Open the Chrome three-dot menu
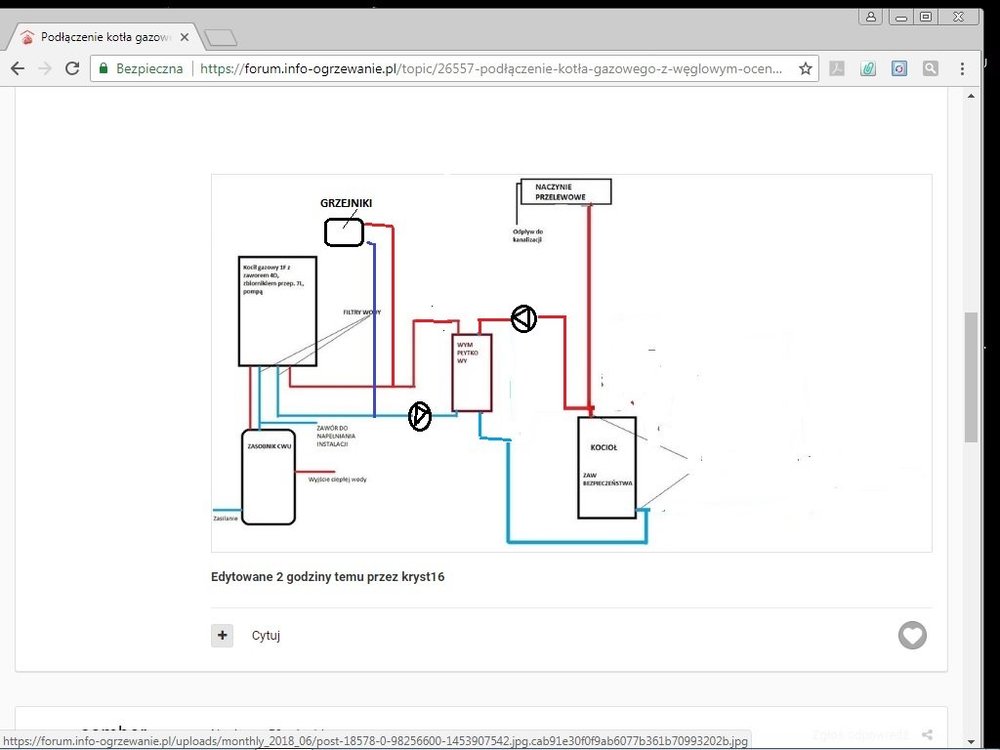The image size is (1000, 750). (962, 69)
